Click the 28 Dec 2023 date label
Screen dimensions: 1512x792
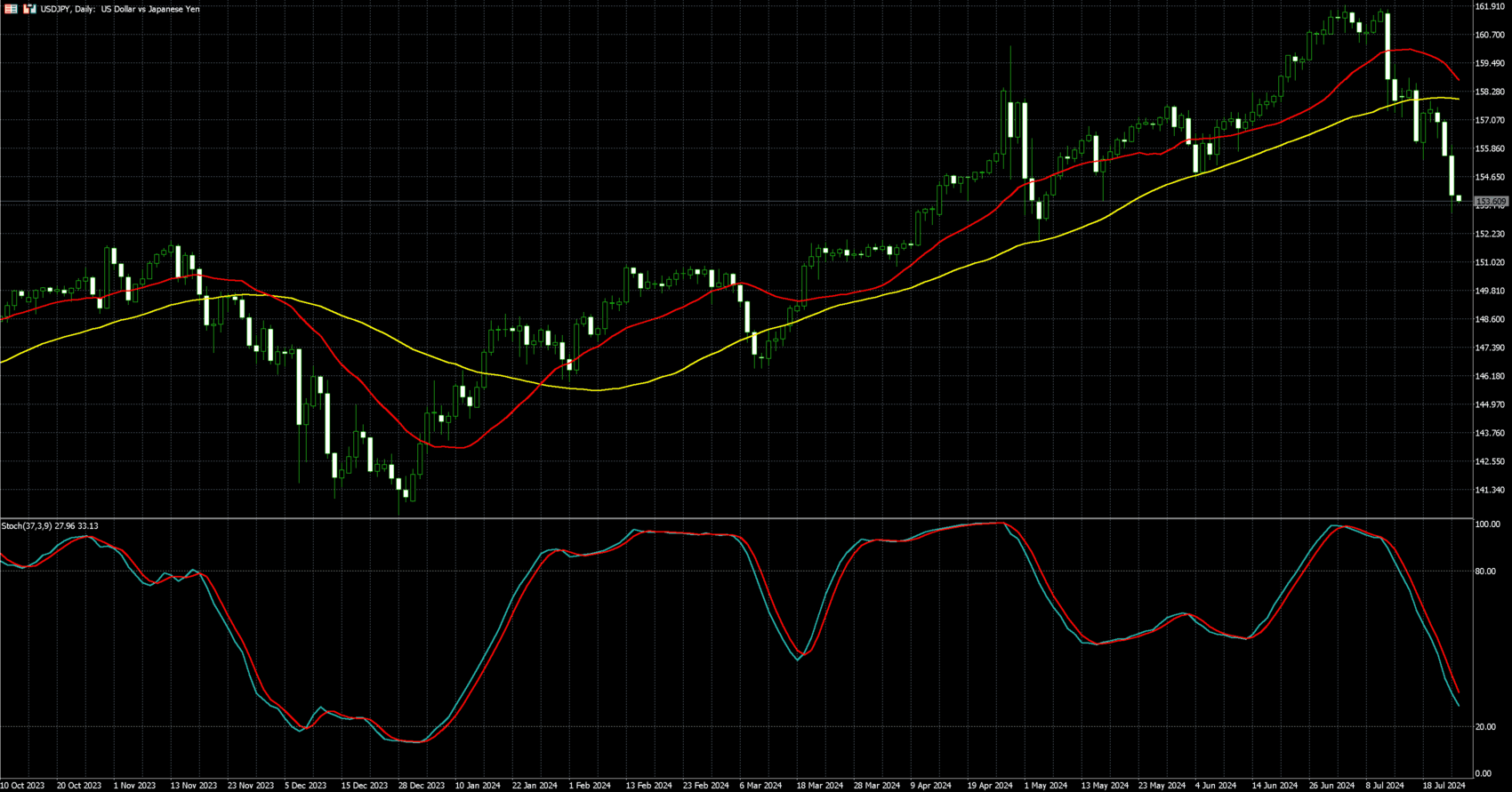421,786
